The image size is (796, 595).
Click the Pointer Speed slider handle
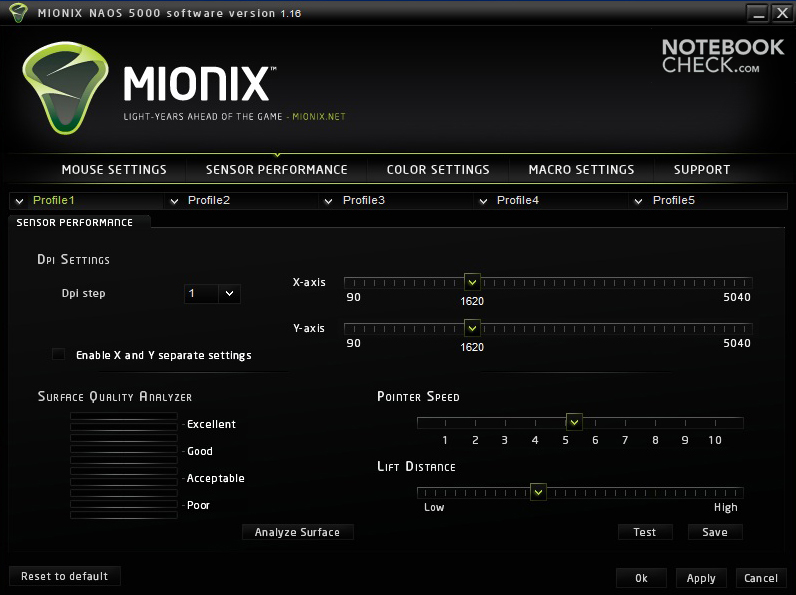574,422
